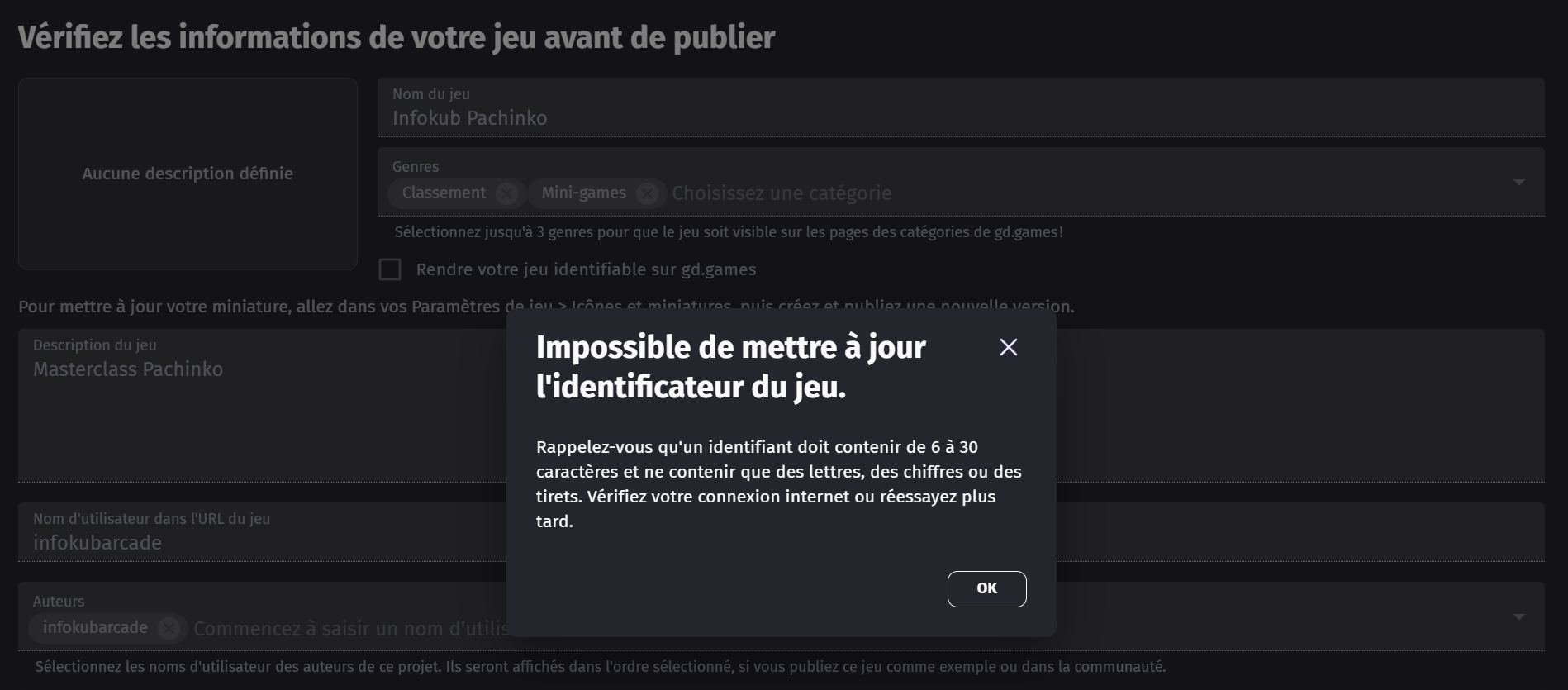
Task: Expand the Genres dropdown arrow
Action: click(1518, 182)
